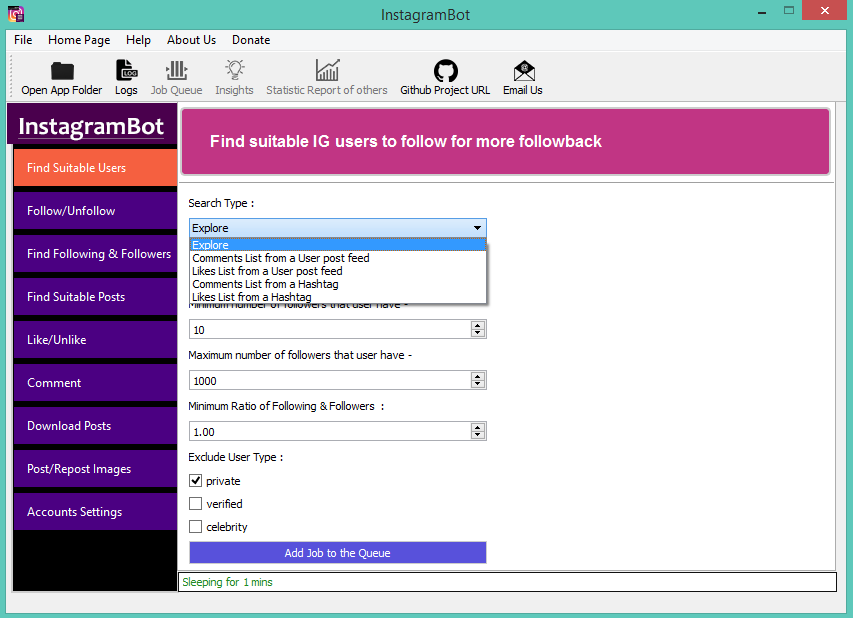Choose Likes List from a User post feed
The image size is (853, 618).
click(x=267, y=271)
